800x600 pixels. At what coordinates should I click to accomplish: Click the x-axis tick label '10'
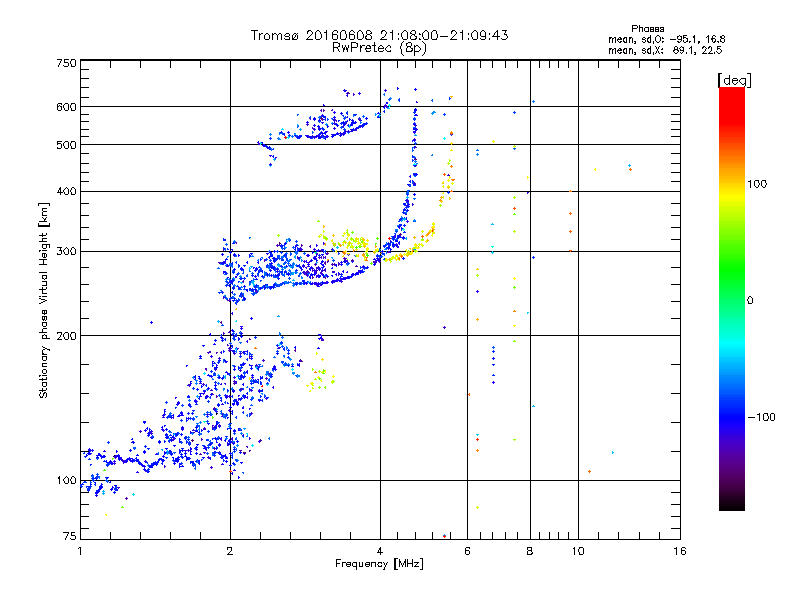pos(578,551)
